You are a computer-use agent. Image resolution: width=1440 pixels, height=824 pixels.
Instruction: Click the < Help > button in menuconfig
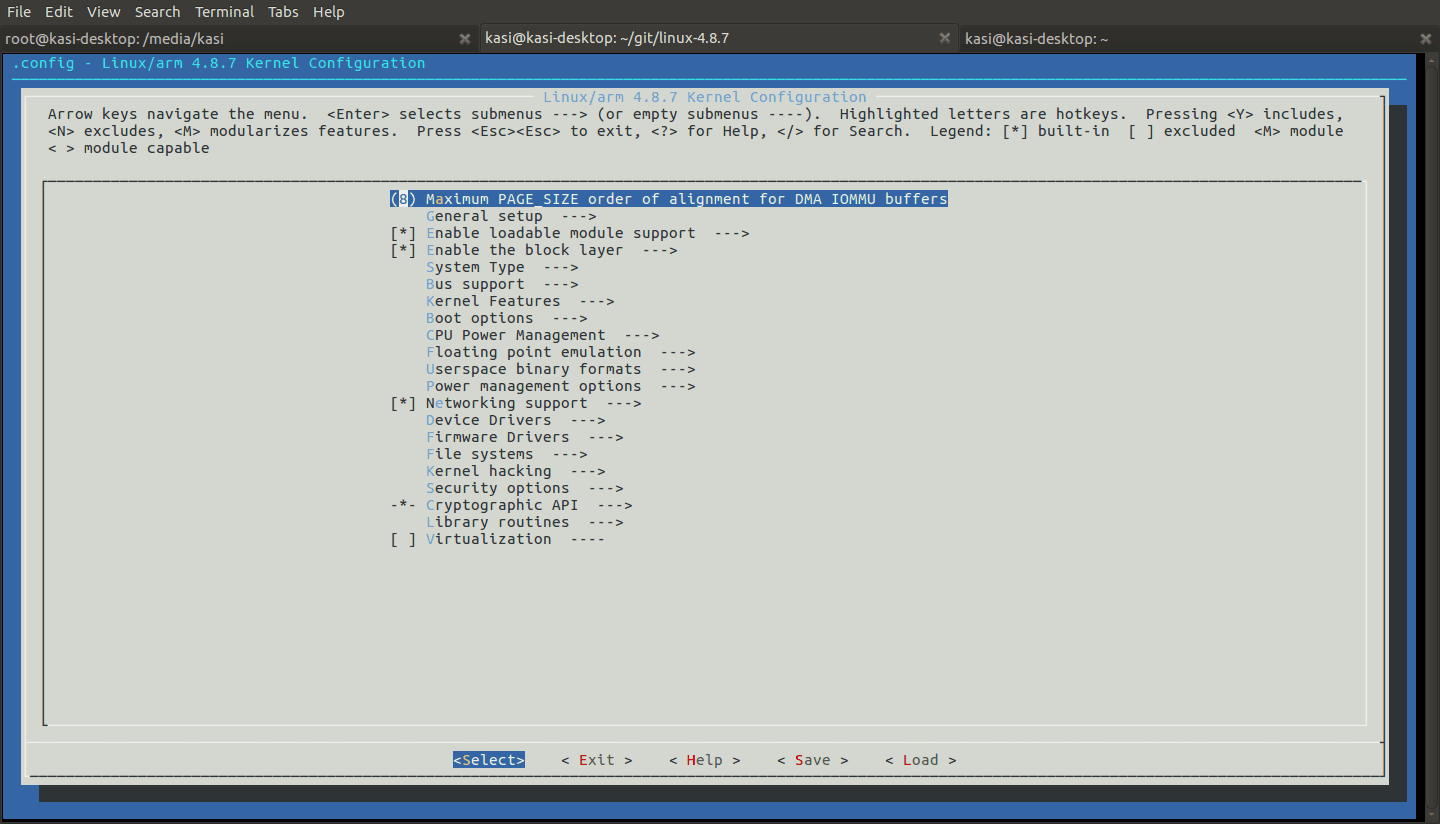pos(704,760)
